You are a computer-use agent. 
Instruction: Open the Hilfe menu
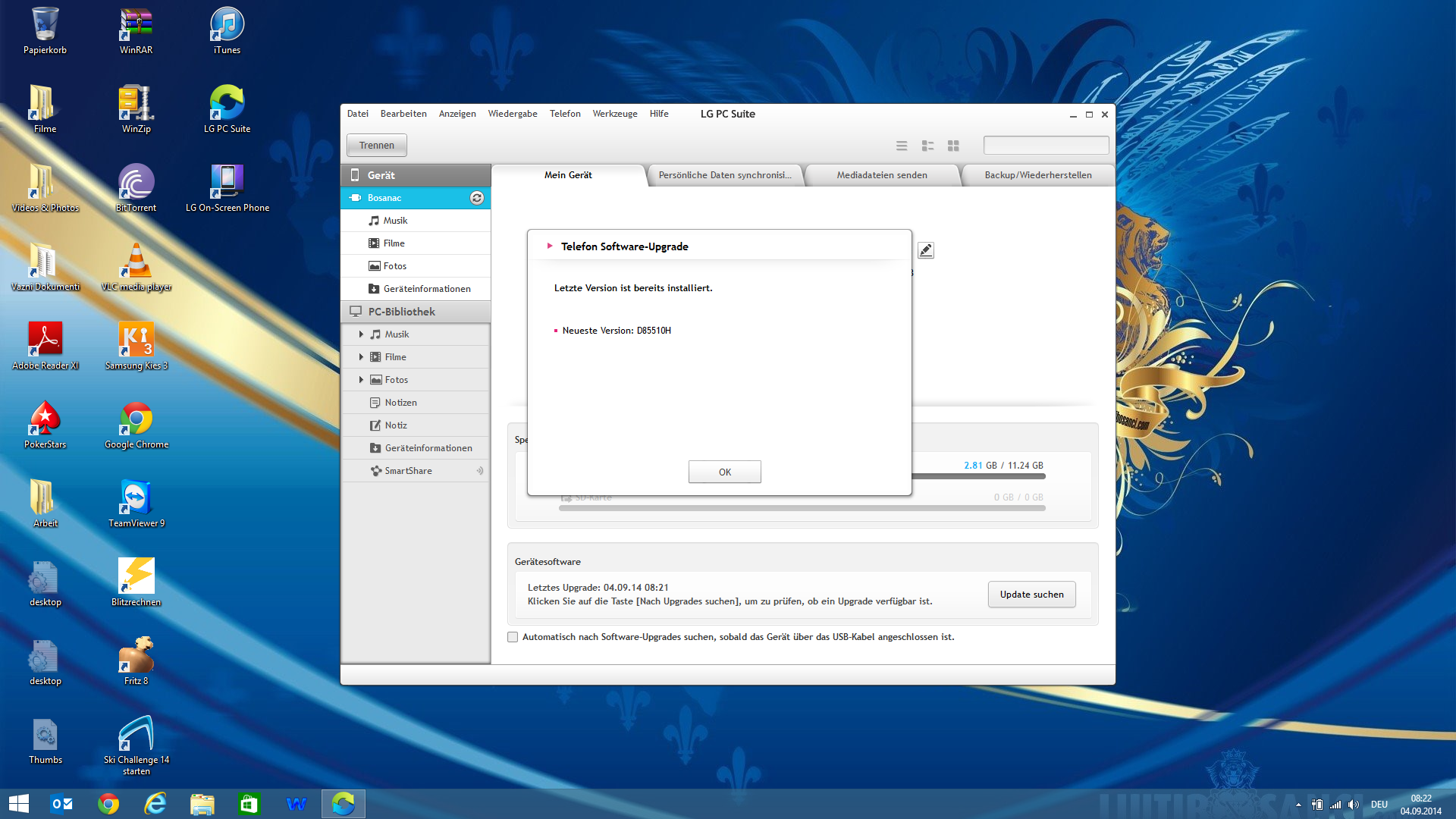[x=659, y=114]
